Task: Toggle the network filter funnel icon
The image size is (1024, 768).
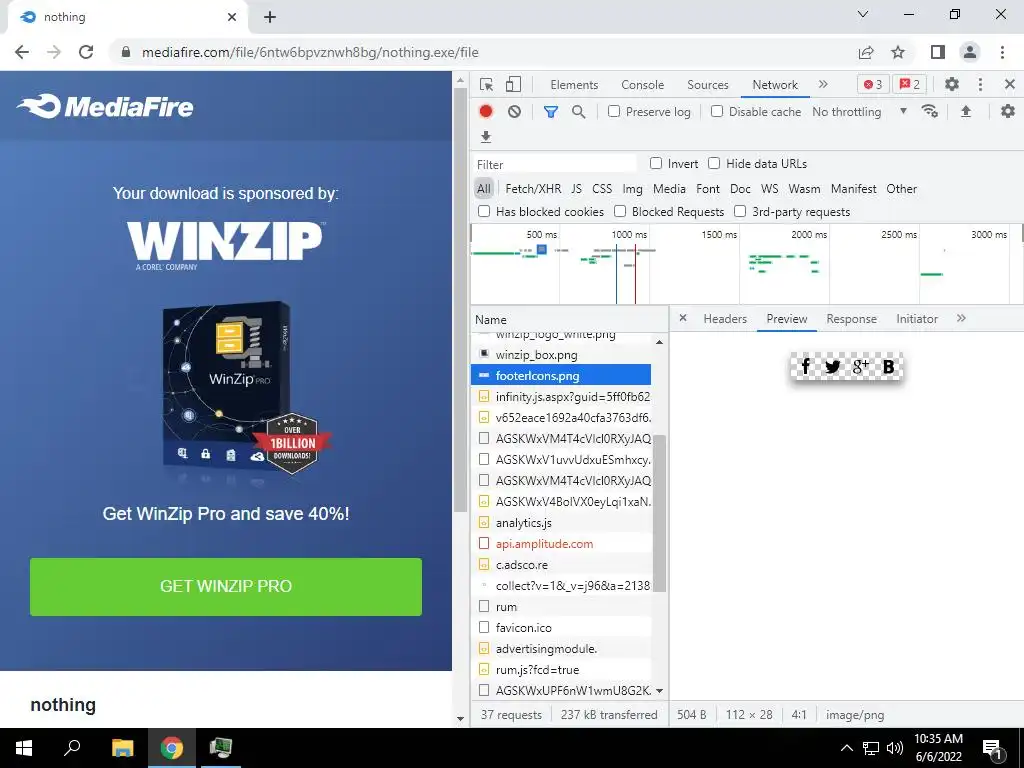Action: tap(551, 112)
